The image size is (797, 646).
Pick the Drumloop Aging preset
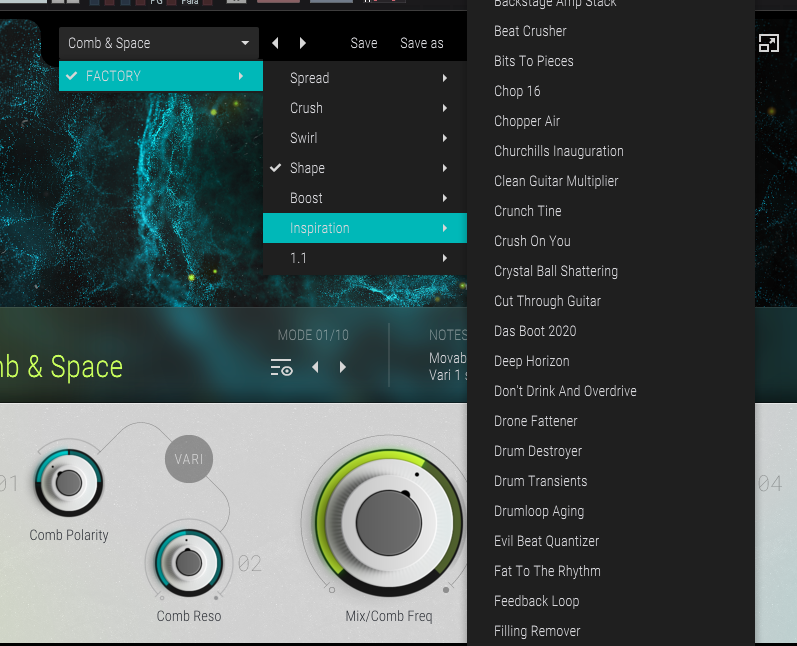[x=611, y=511]
